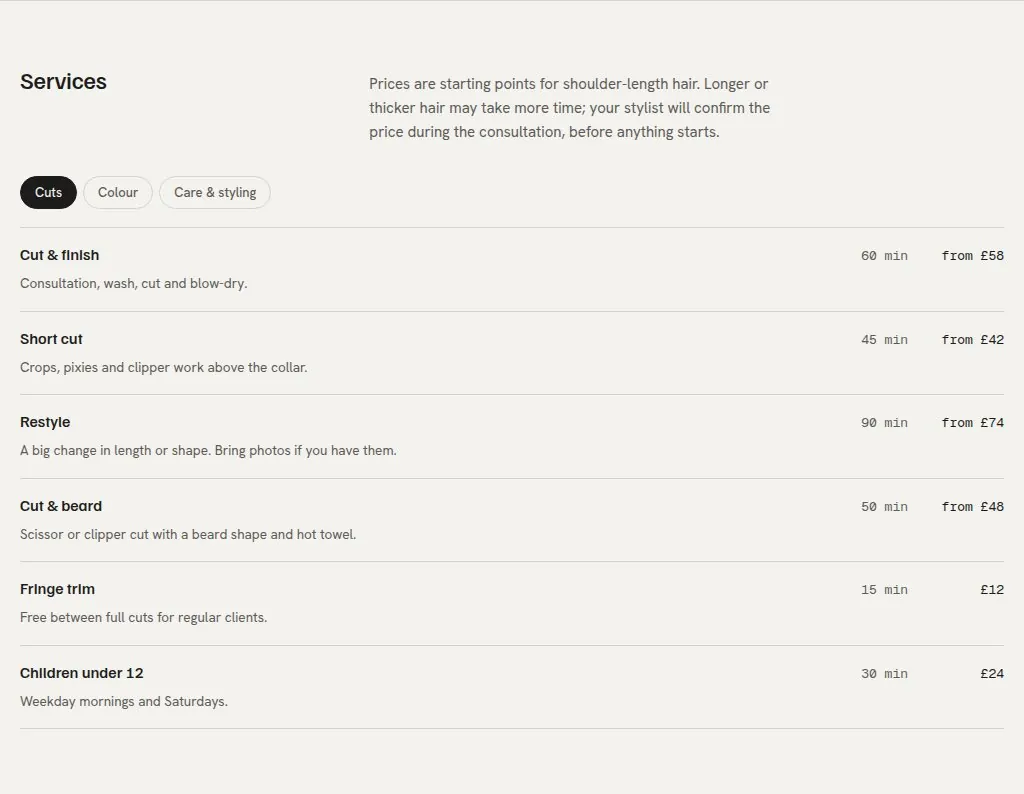Image resolution: width=1024 pixels, height=794 pixels.
Task: Click 'Weekday mornings and Saturdays.' description
Action: pyautogui.click(x=124, y=701)
